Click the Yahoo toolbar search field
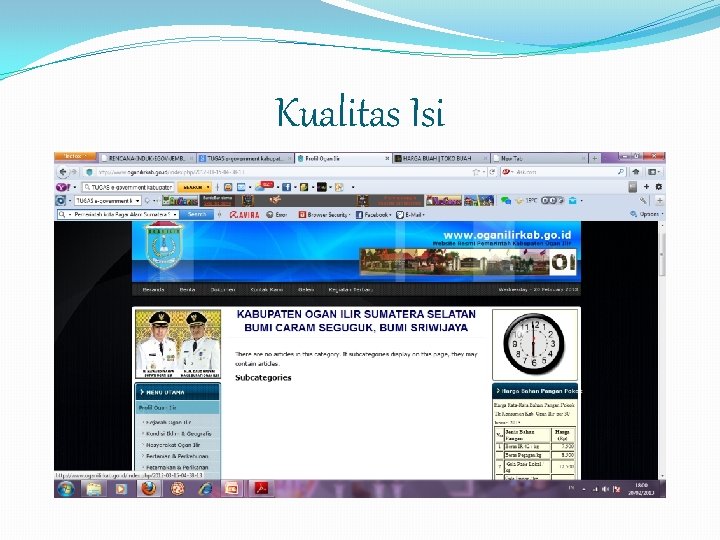 click(128, 187)
